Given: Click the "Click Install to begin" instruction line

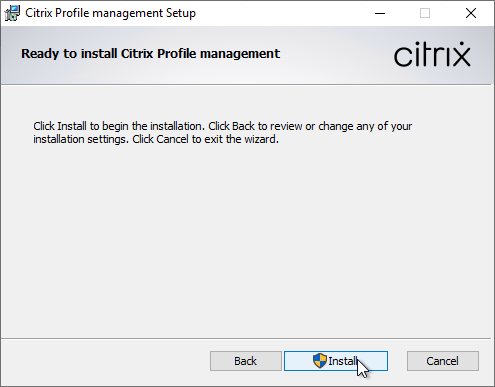Looking at the screenshot, I should pos(222,126).
